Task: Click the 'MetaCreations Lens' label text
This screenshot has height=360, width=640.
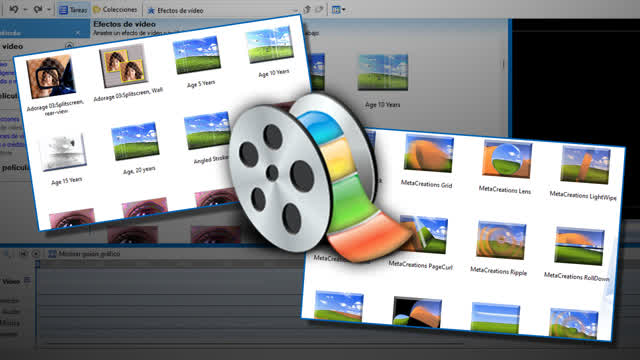Action: point(505,189)
